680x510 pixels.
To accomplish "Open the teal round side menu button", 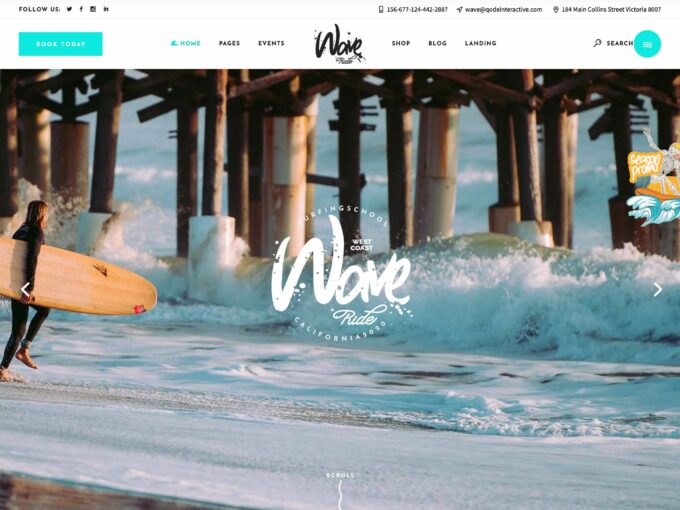I will coord(647,44).
